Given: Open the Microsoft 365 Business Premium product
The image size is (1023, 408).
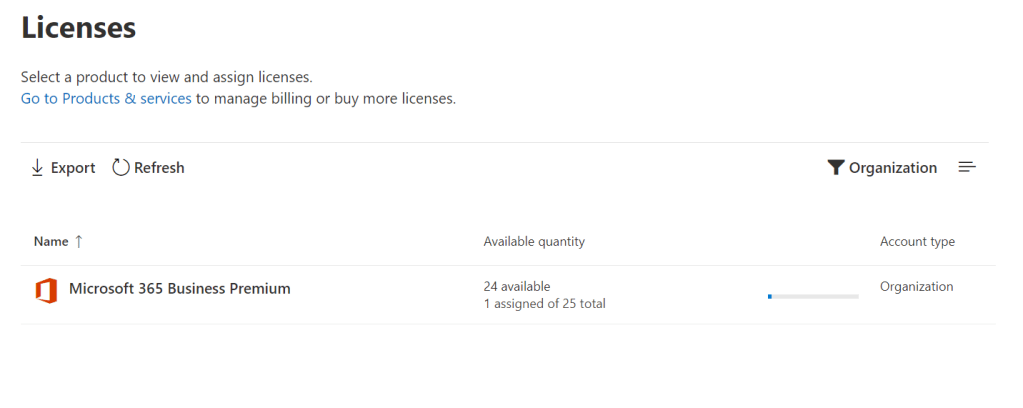Looking at the screenshot, I should pyautogui.click(x=179, y=289).
